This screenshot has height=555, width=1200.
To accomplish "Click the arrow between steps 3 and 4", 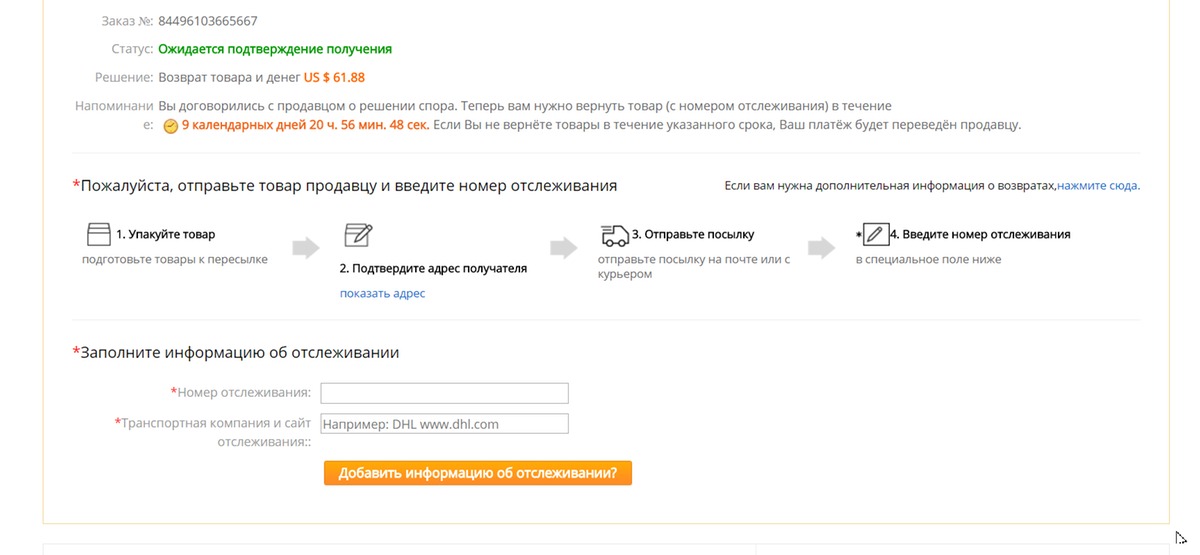I will (822, 248).
